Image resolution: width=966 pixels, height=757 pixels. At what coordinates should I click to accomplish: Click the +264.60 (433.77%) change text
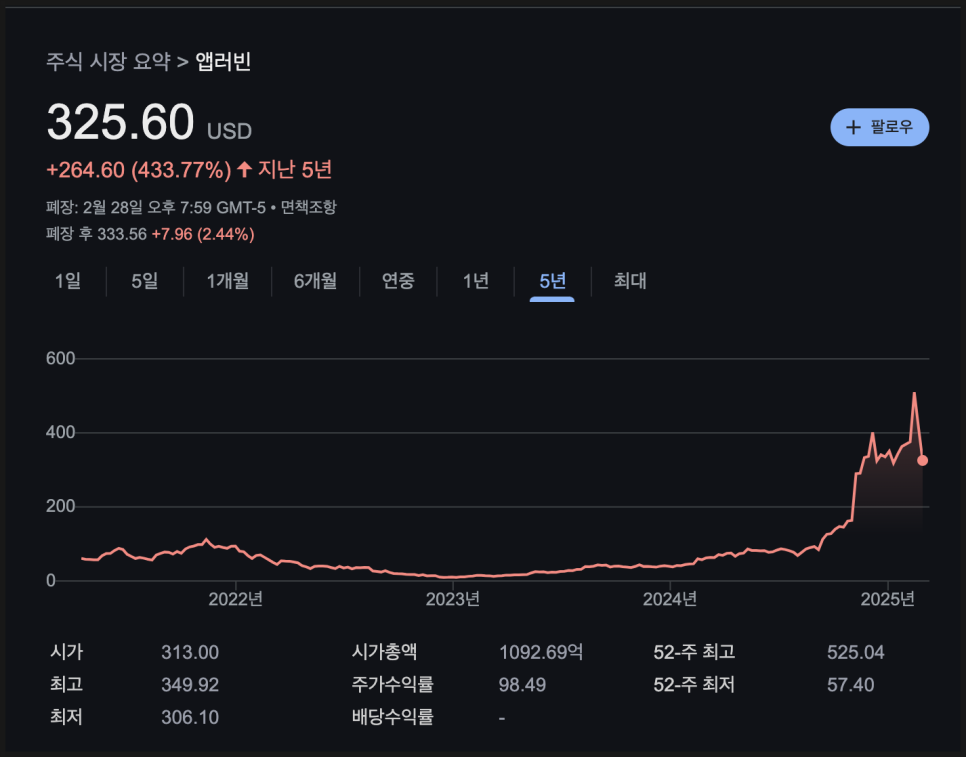139,169
